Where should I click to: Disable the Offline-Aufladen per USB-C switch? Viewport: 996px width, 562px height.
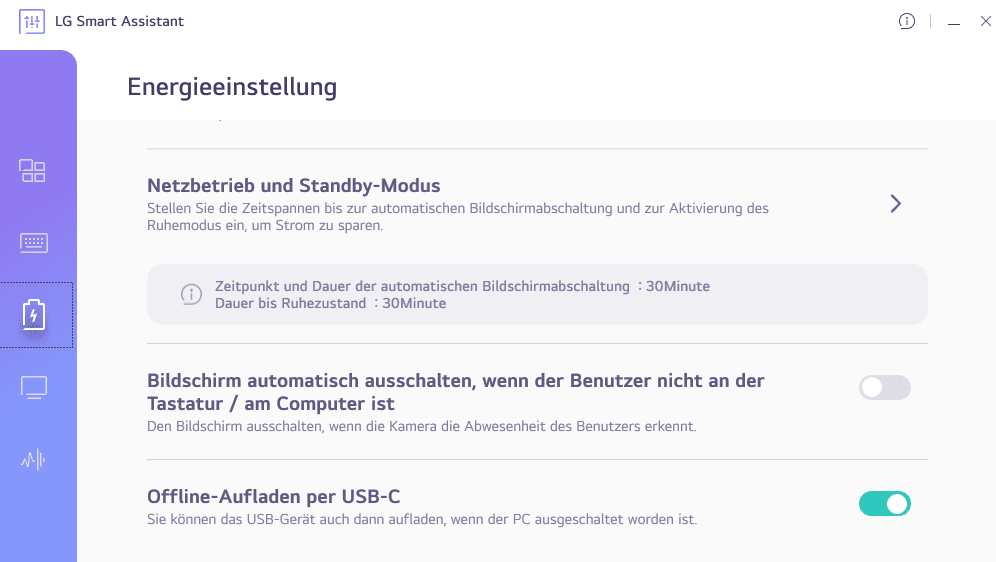tap(884, 503)
